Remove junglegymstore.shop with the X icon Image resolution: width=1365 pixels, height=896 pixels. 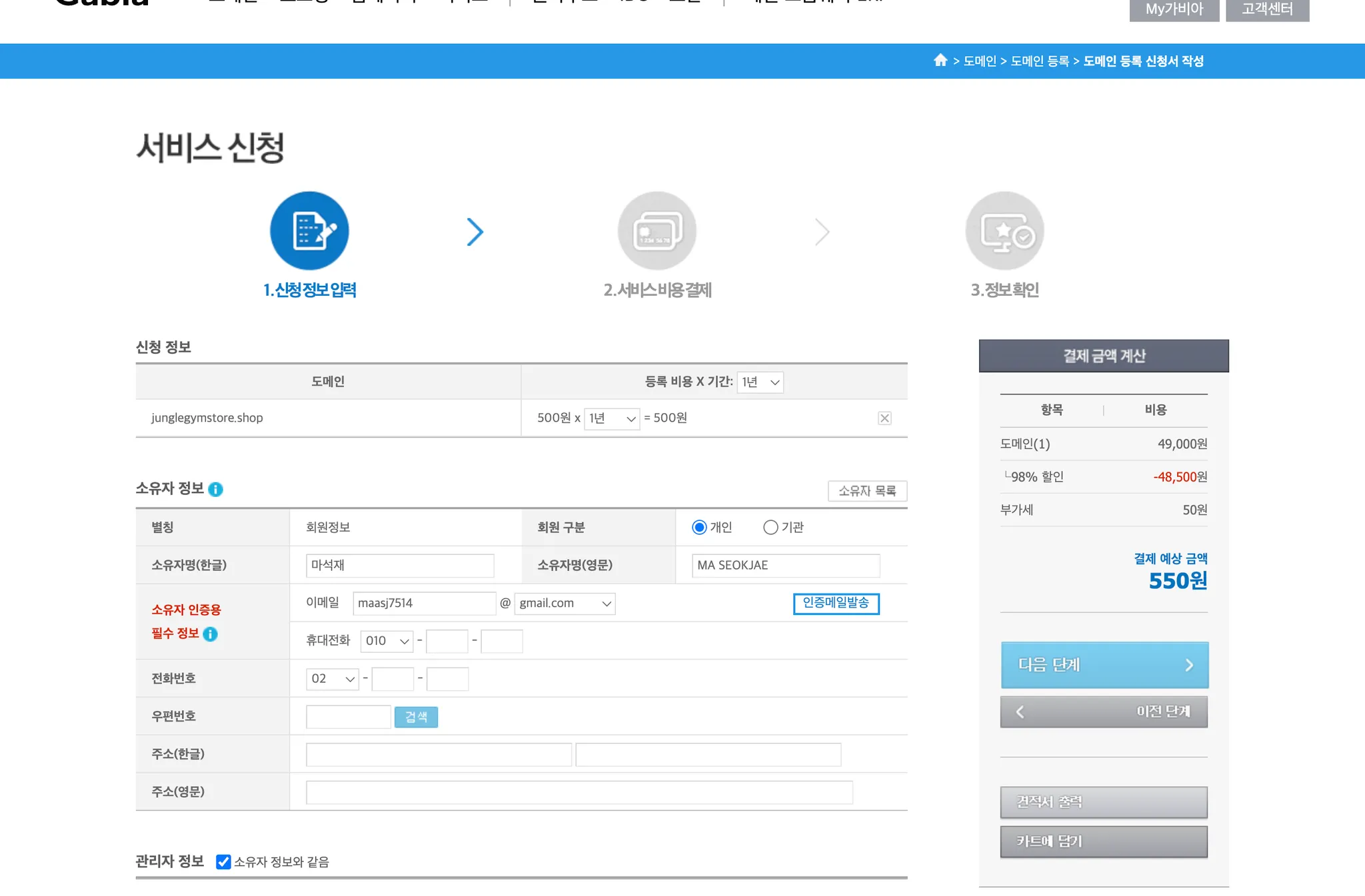click(884, 418)
